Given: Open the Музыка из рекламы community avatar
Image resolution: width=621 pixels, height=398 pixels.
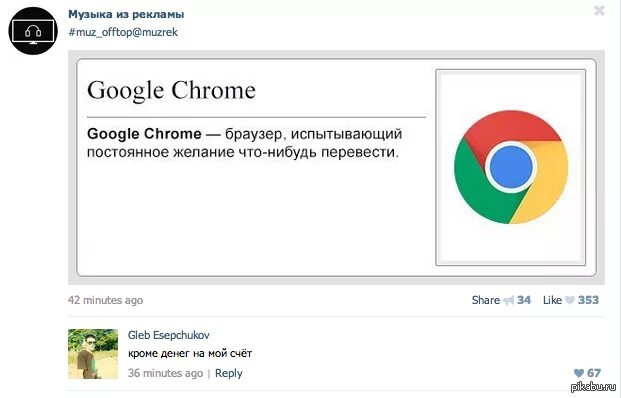Looking at the screenshot, I should pyautogui.click(x=33, y=30).
